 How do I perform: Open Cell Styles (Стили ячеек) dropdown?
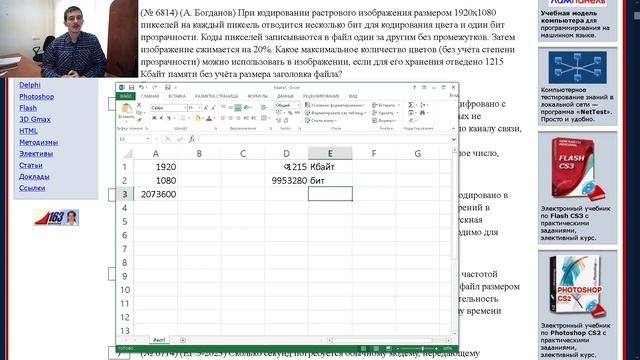point(321,120)
